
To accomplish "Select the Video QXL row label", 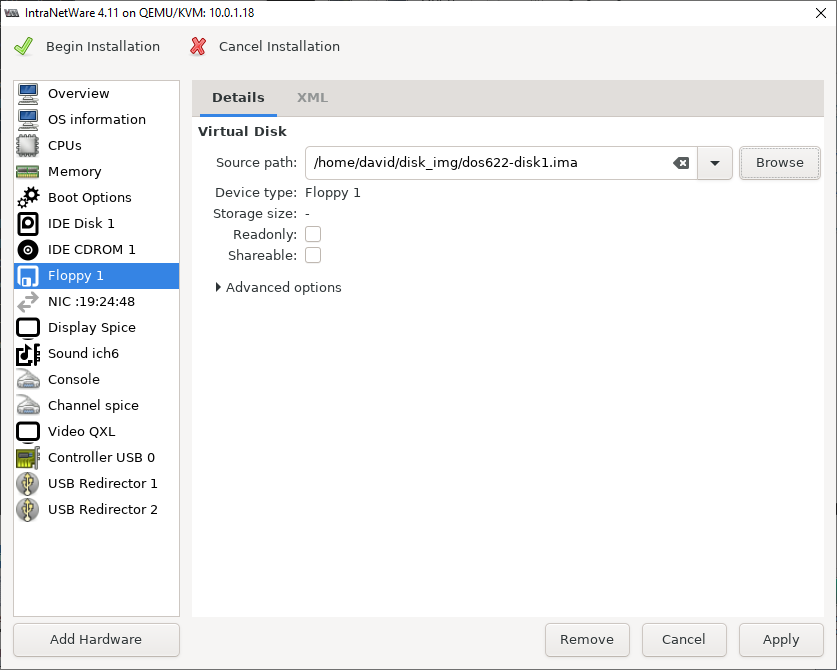I will click(82, 432).
